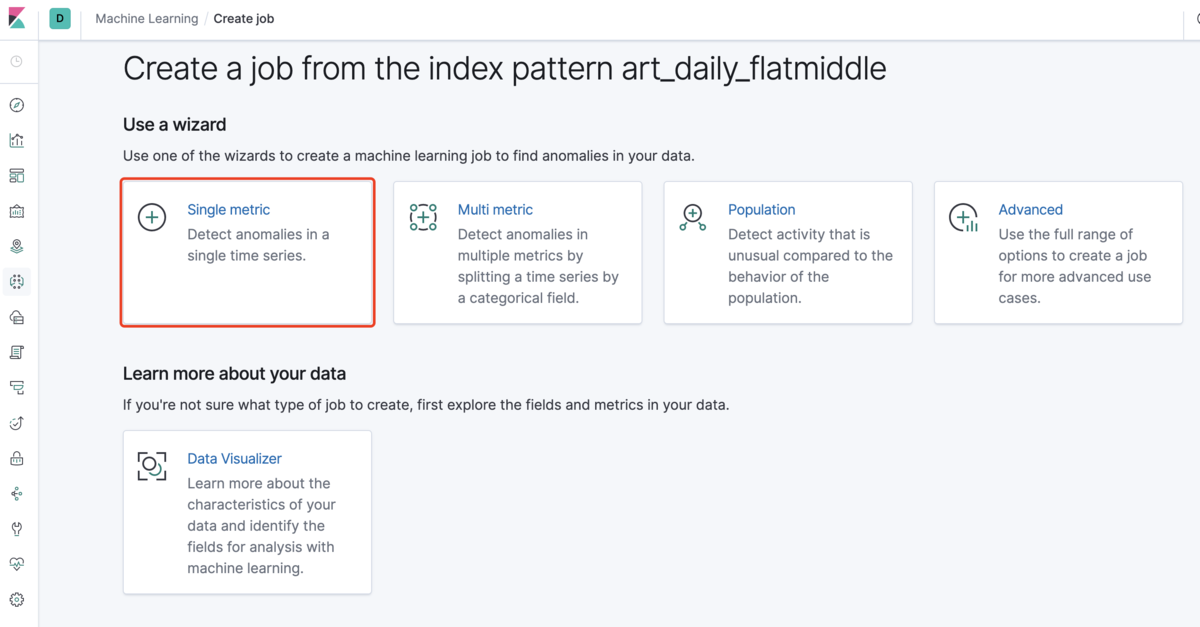Open Management via the gear icon
The height and width of the screenshot is (627, 1200).
pos(16,600)
